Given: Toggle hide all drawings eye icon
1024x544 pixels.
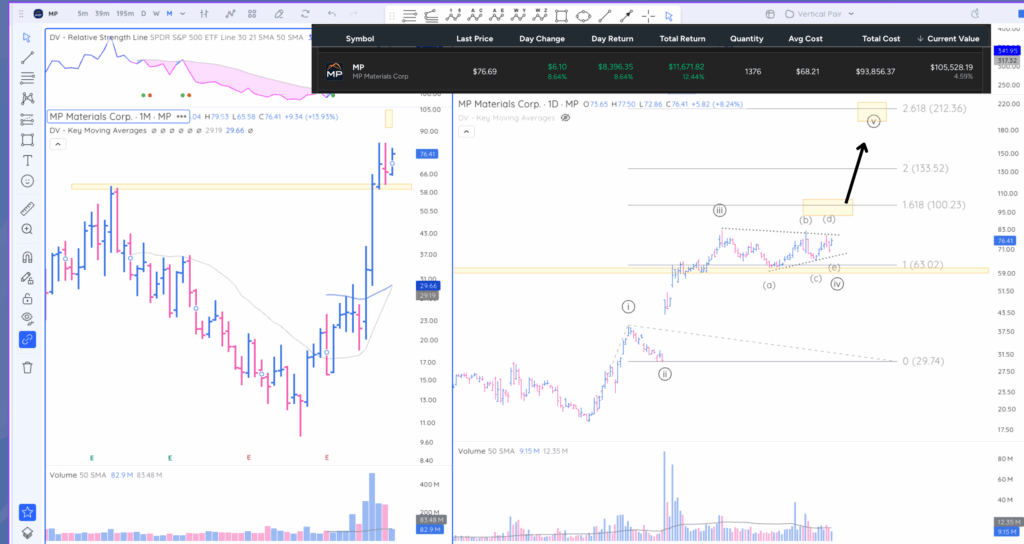Looking at the screenshot, I should coord(27,317).
